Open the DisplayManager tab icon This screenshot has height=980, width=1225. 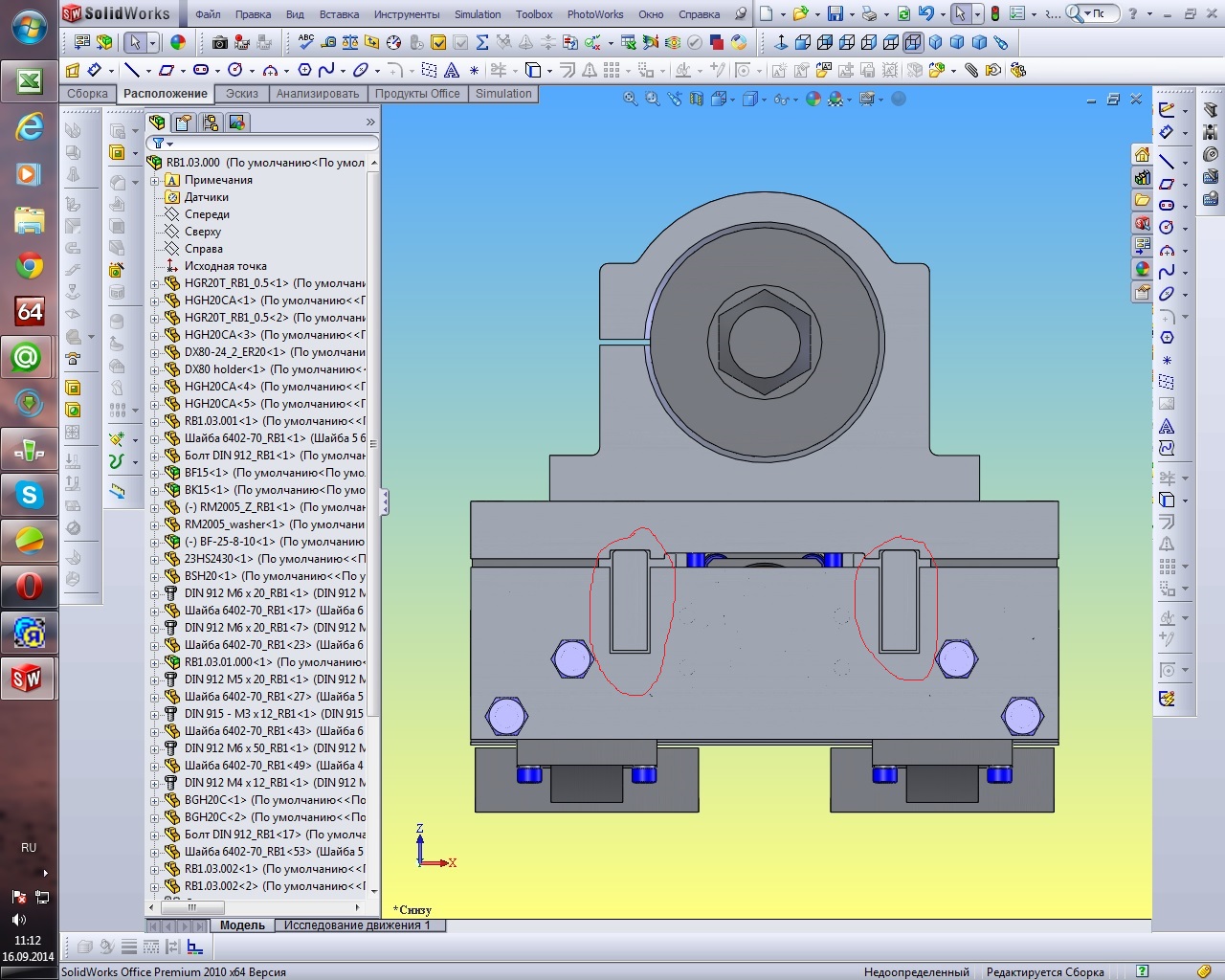click(236, 122)
